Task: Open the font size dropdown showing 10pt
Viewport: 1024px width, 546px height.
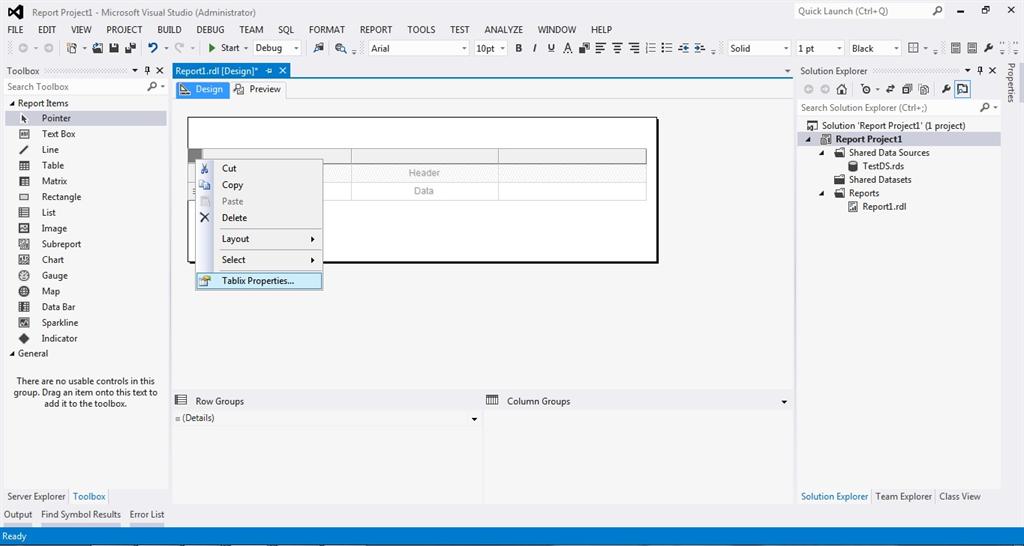Action: (x=503, y=48)
